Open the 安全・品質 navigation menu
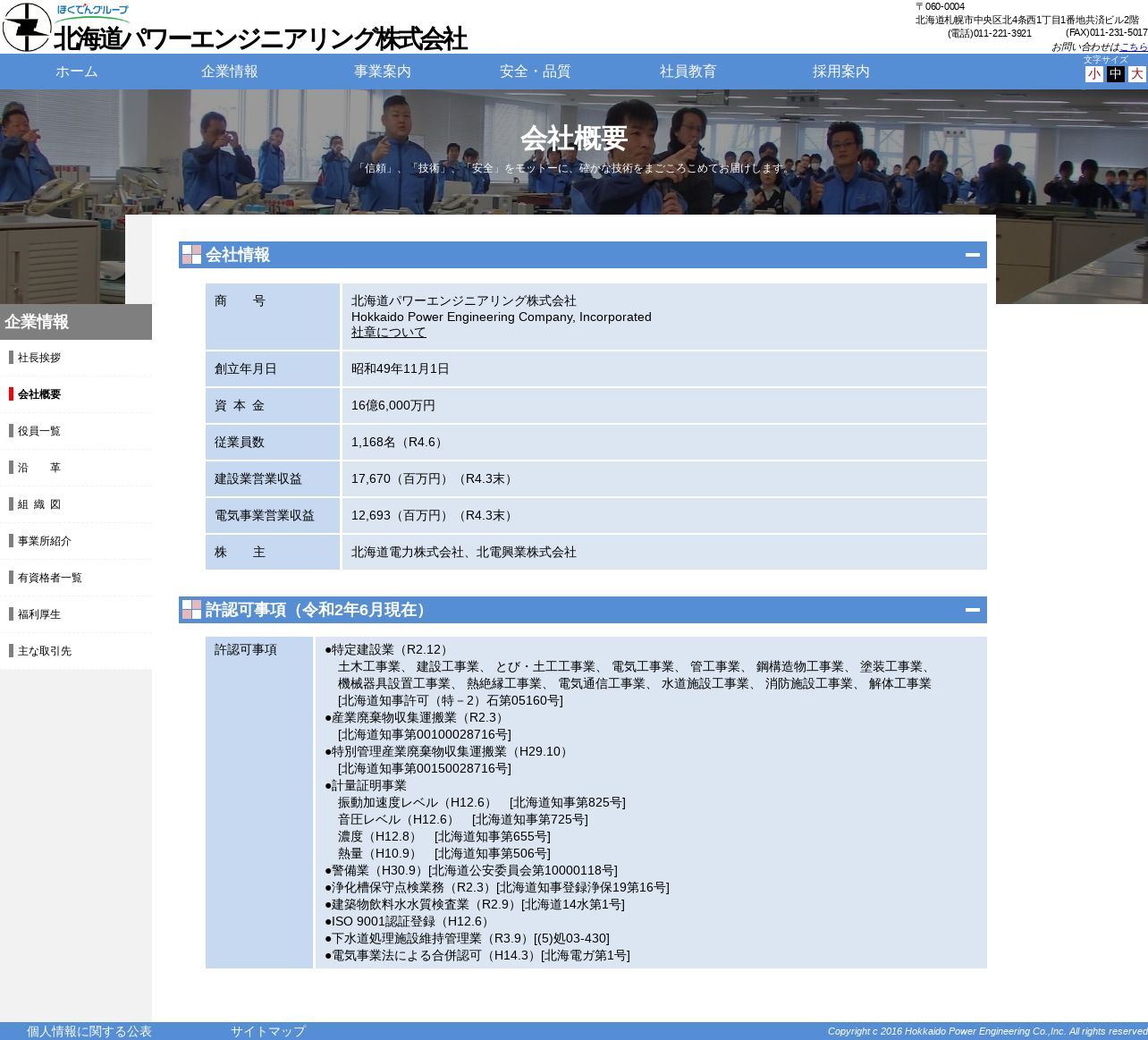Screen dimensions: 1148x1040 536,72
